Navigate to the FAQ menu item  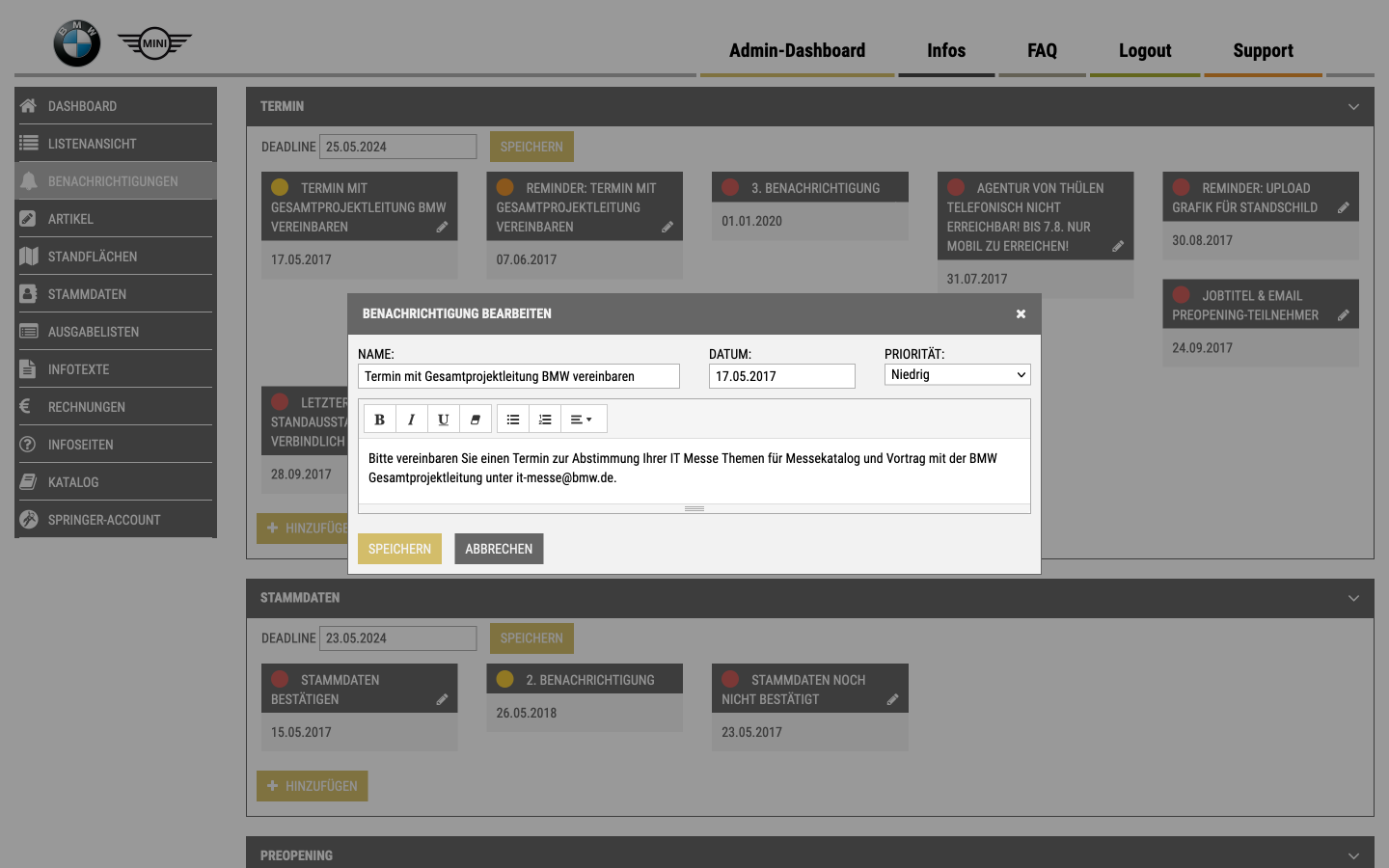click(x=1042, y=50)
